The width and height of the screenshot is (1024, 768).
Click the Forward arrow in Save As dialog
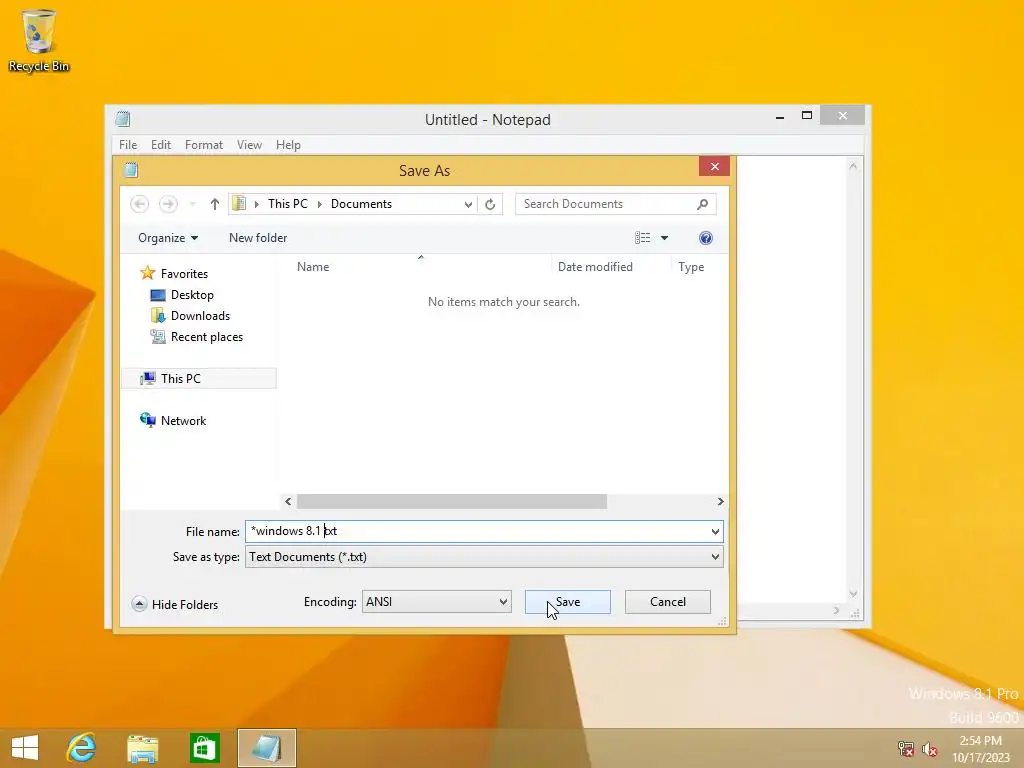pos(168,204)
